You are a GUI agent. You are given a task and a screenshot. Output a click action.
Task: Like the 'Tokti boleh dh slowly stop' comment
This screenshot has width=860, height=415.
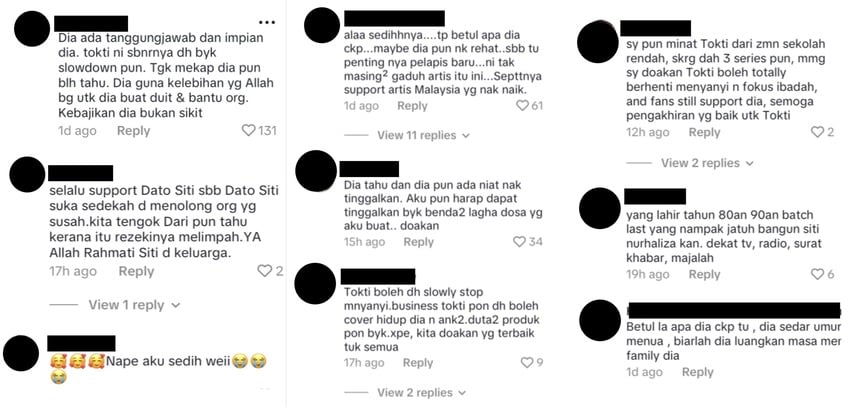[x=527, y=362]
